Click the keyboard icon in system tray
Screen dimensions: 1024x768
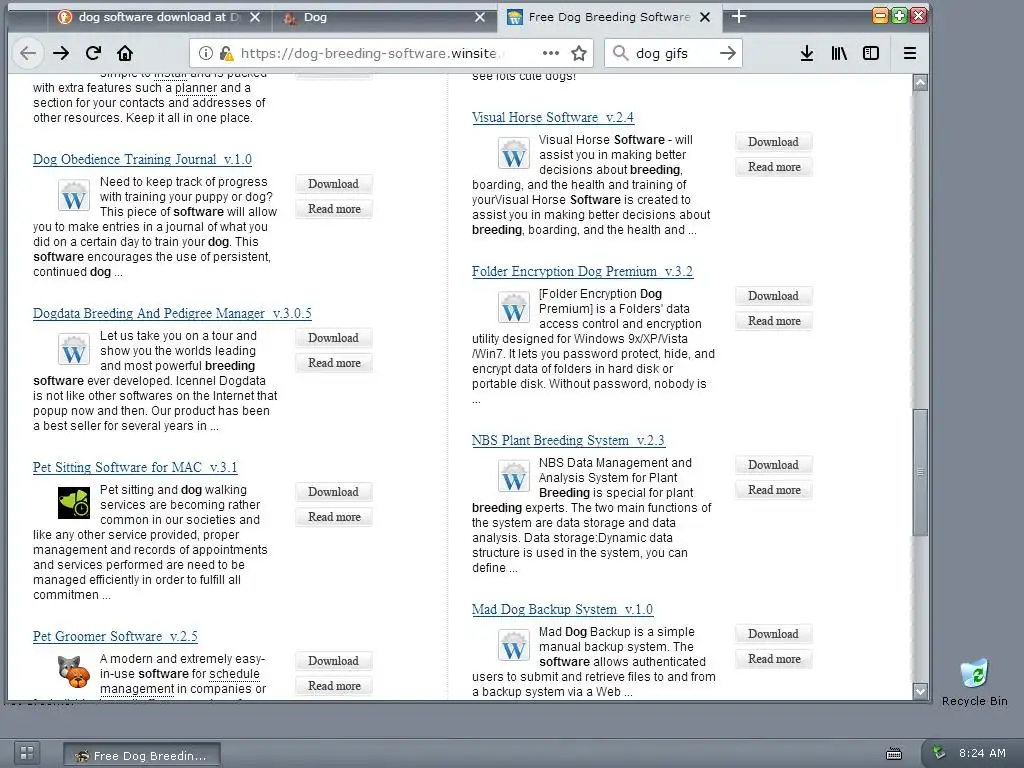click(894, 754)
